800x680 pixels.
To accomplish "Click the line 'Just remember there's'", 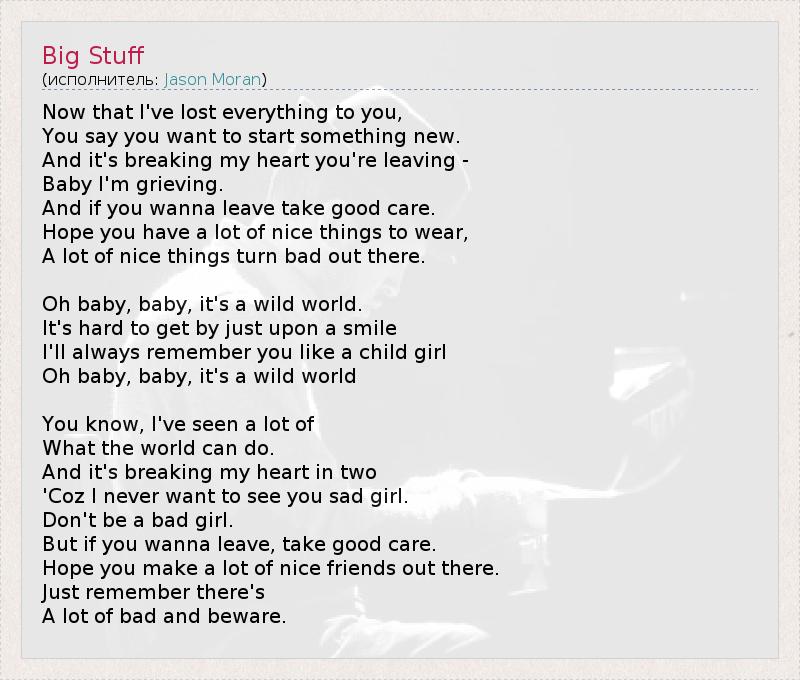I will coord(153,592).
